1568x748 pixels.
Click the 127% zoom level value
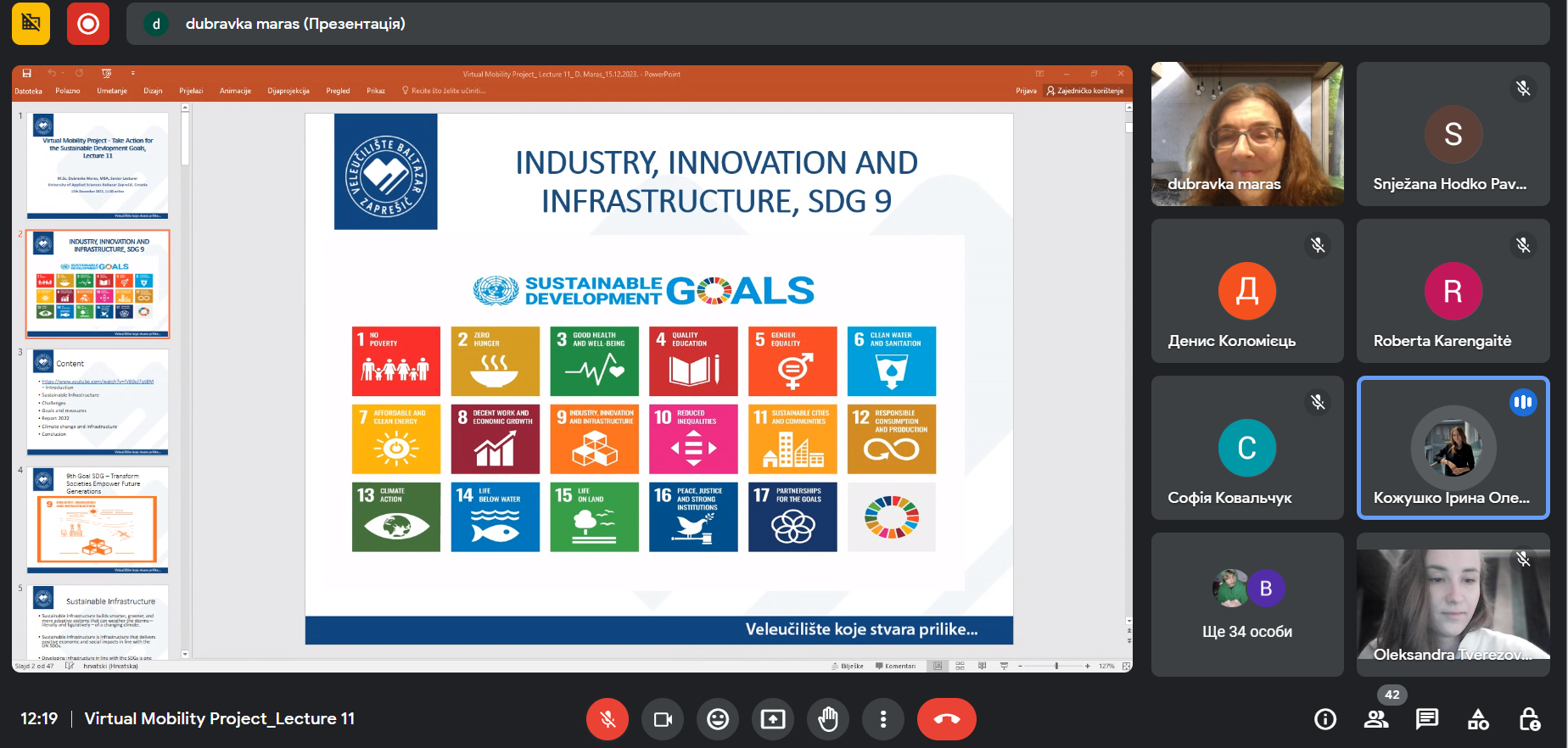[x=1106, y=667]
